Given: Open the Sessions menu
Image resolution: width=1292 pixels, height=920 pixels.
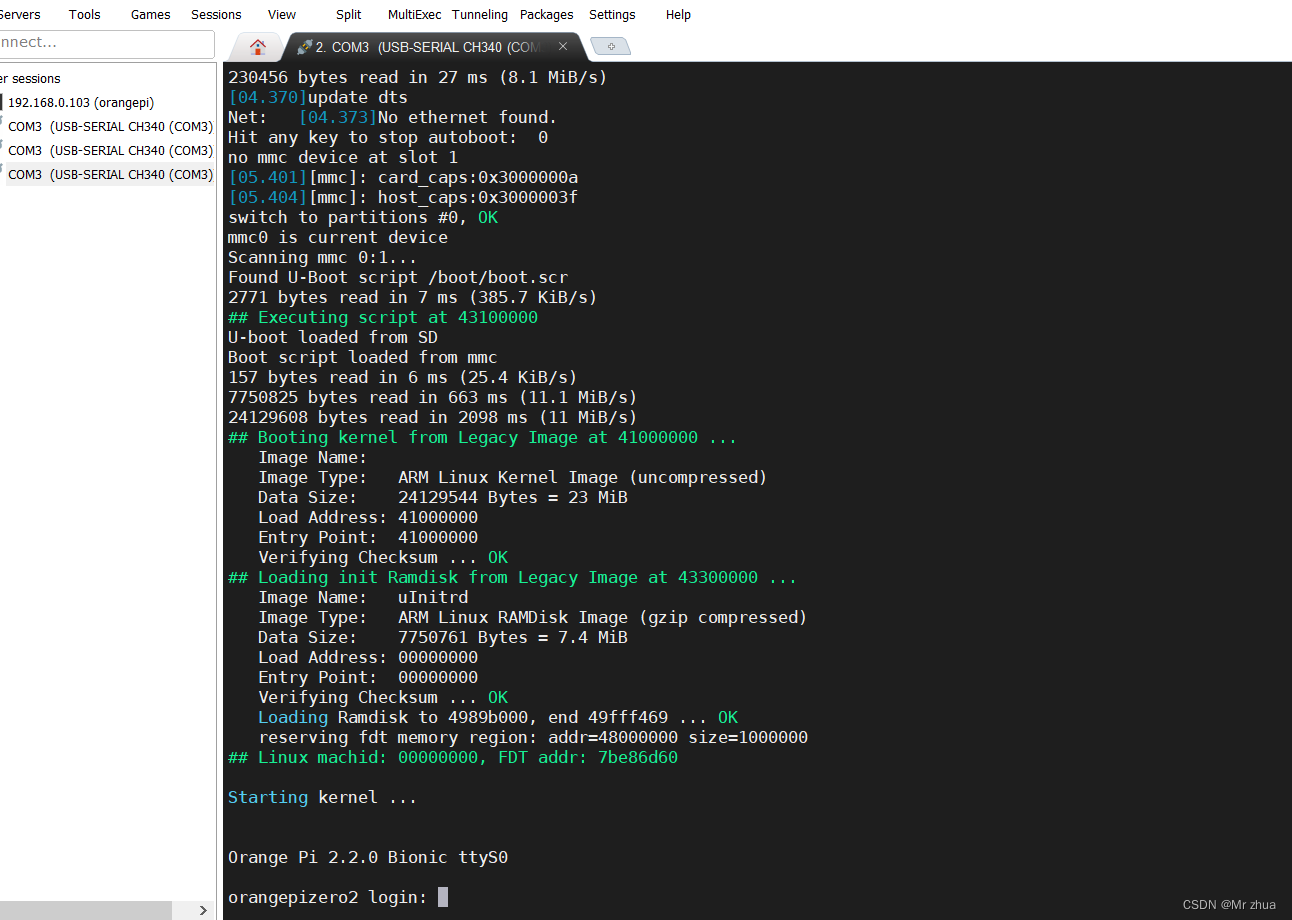Looking at the screenshot, I should coord(216,15).
